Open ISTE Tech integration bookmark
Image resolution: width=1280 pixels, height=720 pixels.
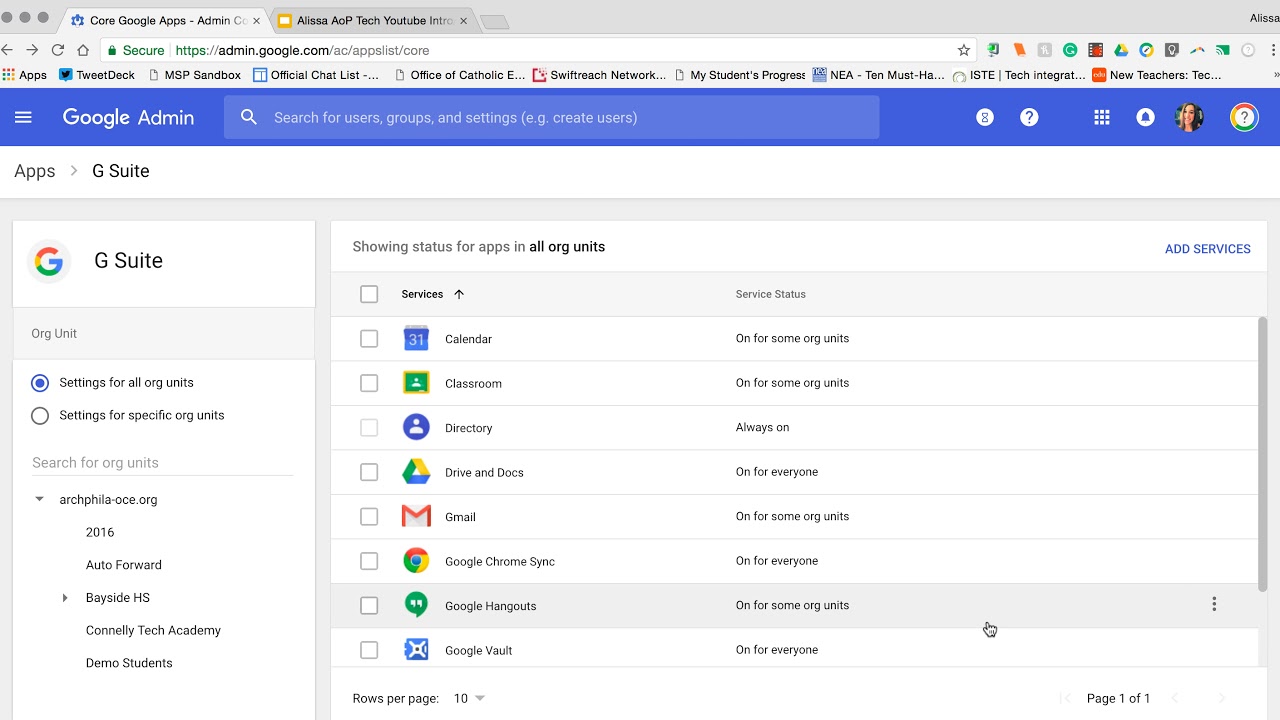(x=1019, y=75)
